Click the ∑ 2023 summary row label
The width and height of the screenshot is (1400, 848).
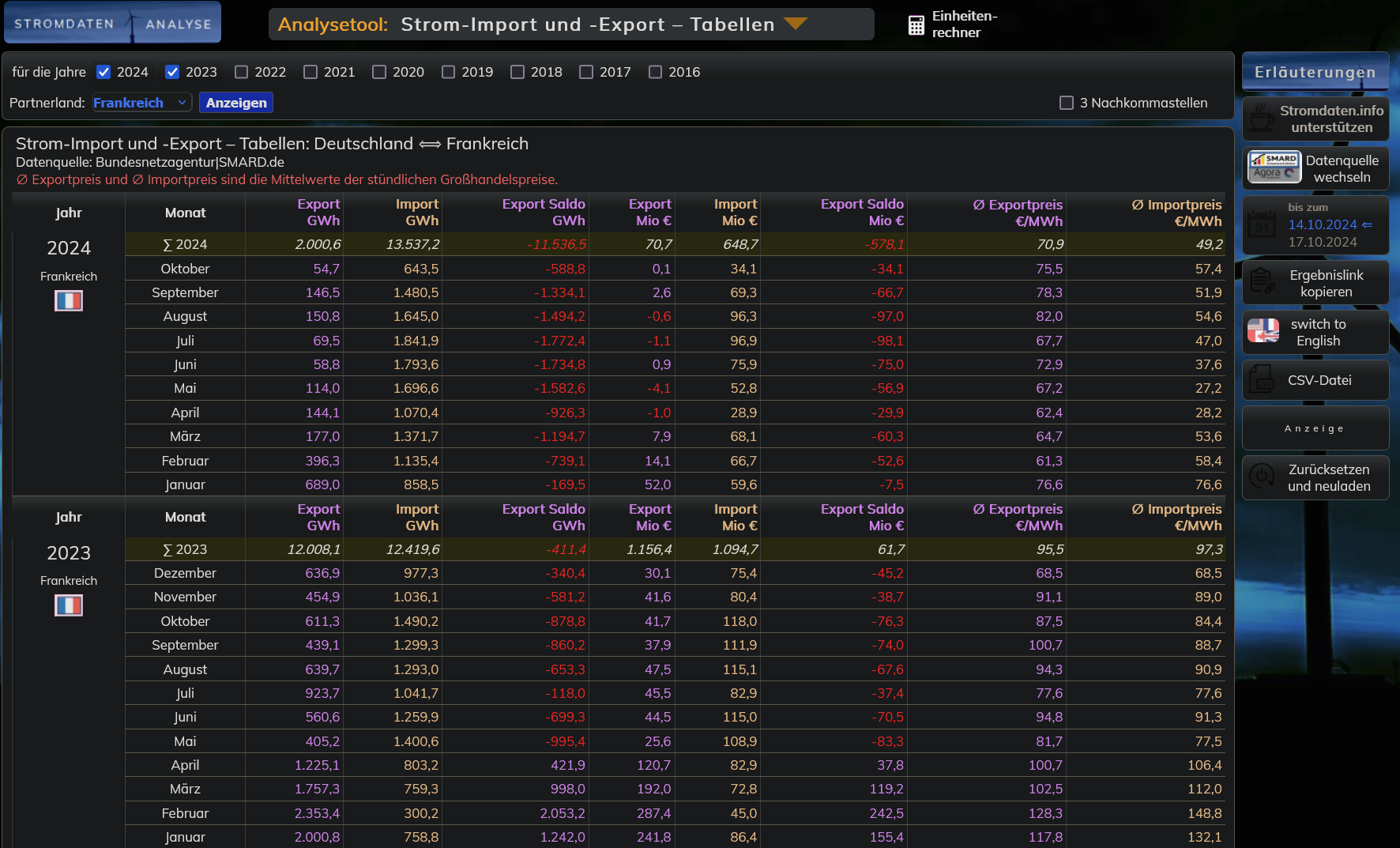pos(185,549)
